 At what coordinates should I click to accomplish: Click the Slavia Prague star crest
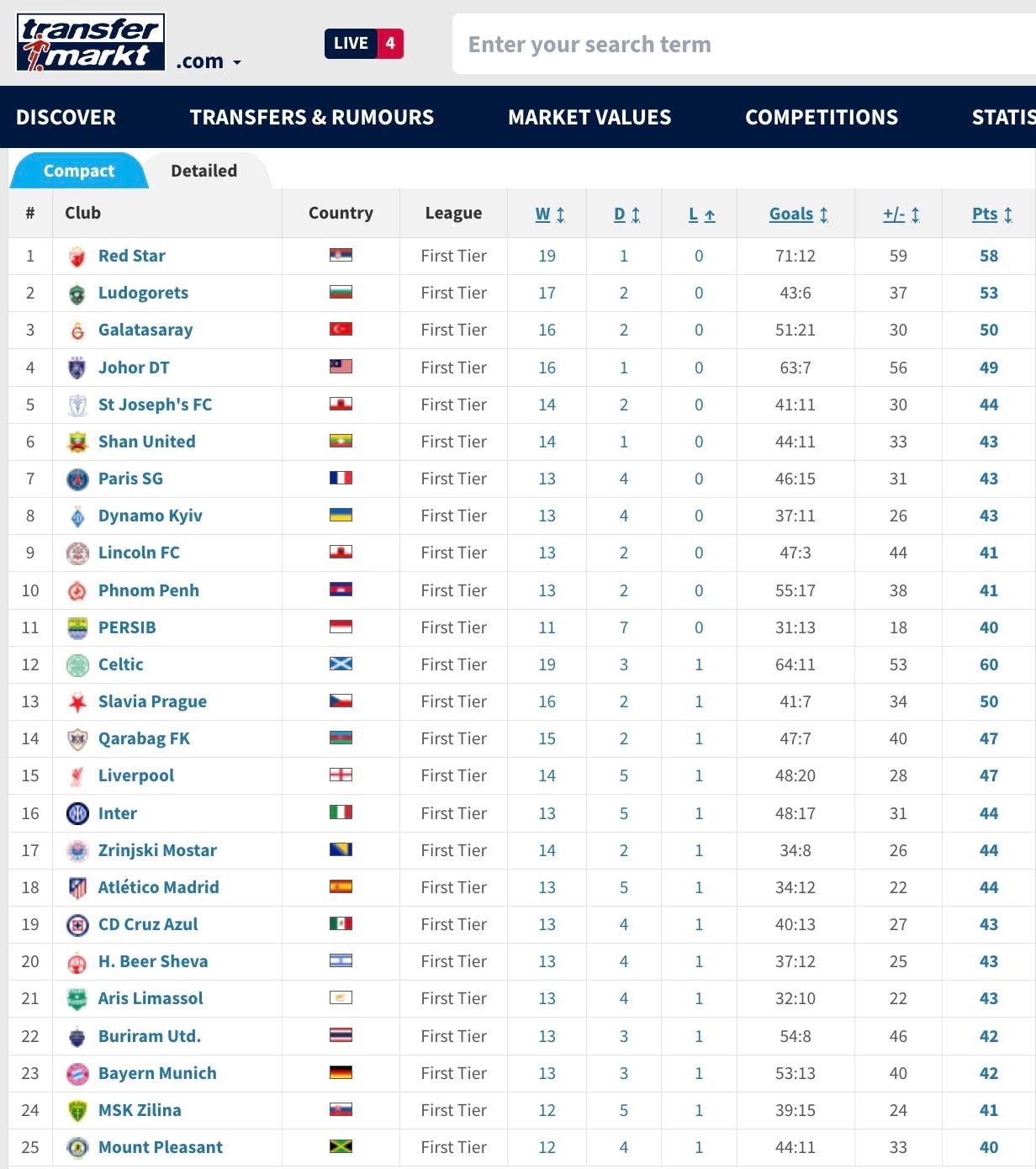(77, 702)
